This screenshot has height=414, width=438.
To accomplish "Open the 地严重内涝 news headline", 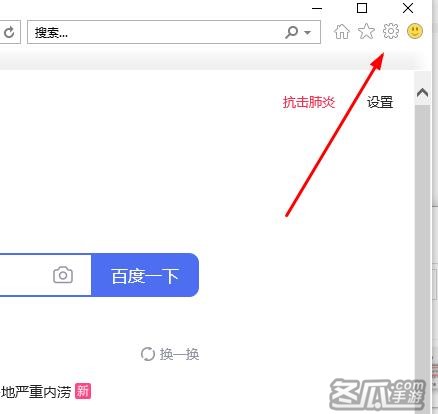I will [36, 392].
